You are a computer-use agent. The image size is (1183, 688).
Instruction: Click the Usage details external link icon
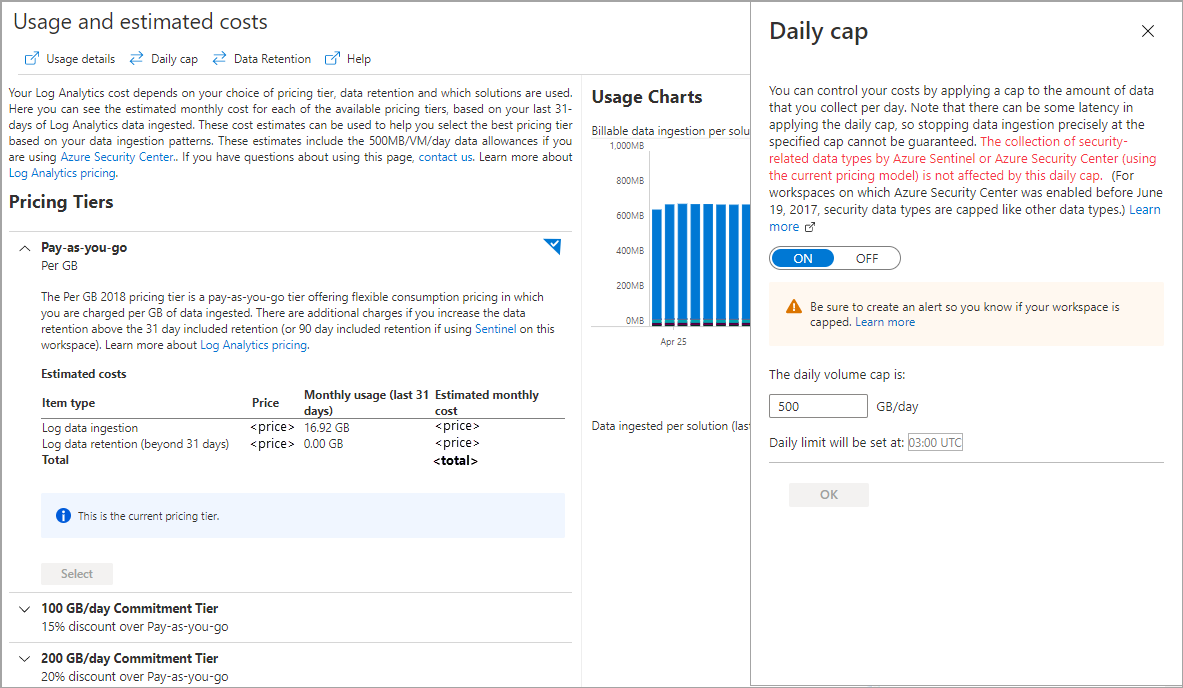[x=32, y=59]
